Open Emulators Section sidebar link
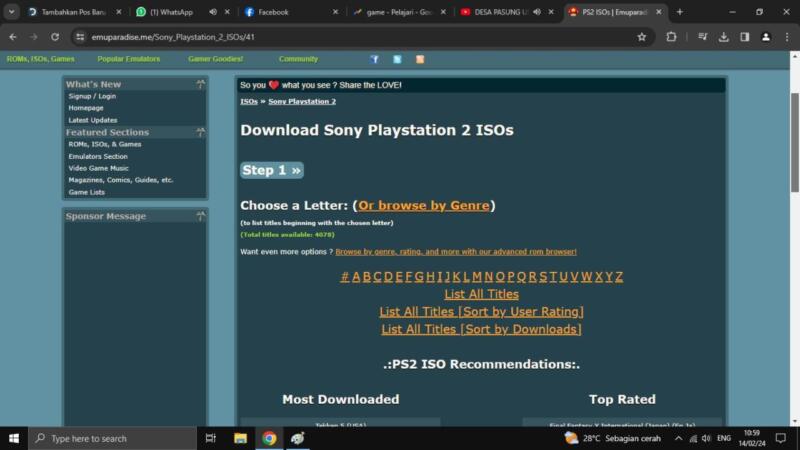This screenshot has width=800, height=450. click(98, 156)
